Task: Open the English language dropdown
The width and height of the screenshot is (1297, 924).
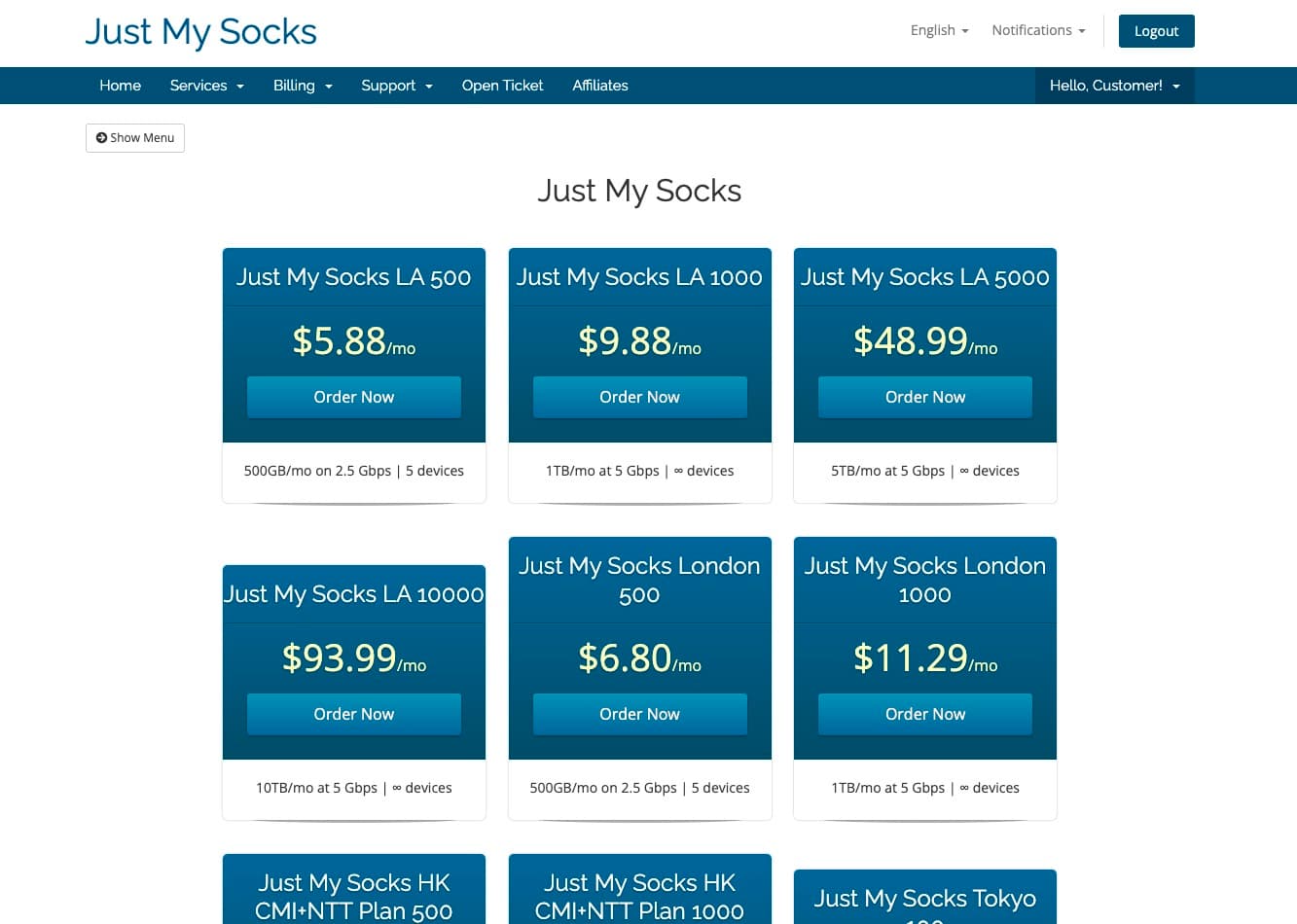Action: pyautogui.click(x=939, y=30)
